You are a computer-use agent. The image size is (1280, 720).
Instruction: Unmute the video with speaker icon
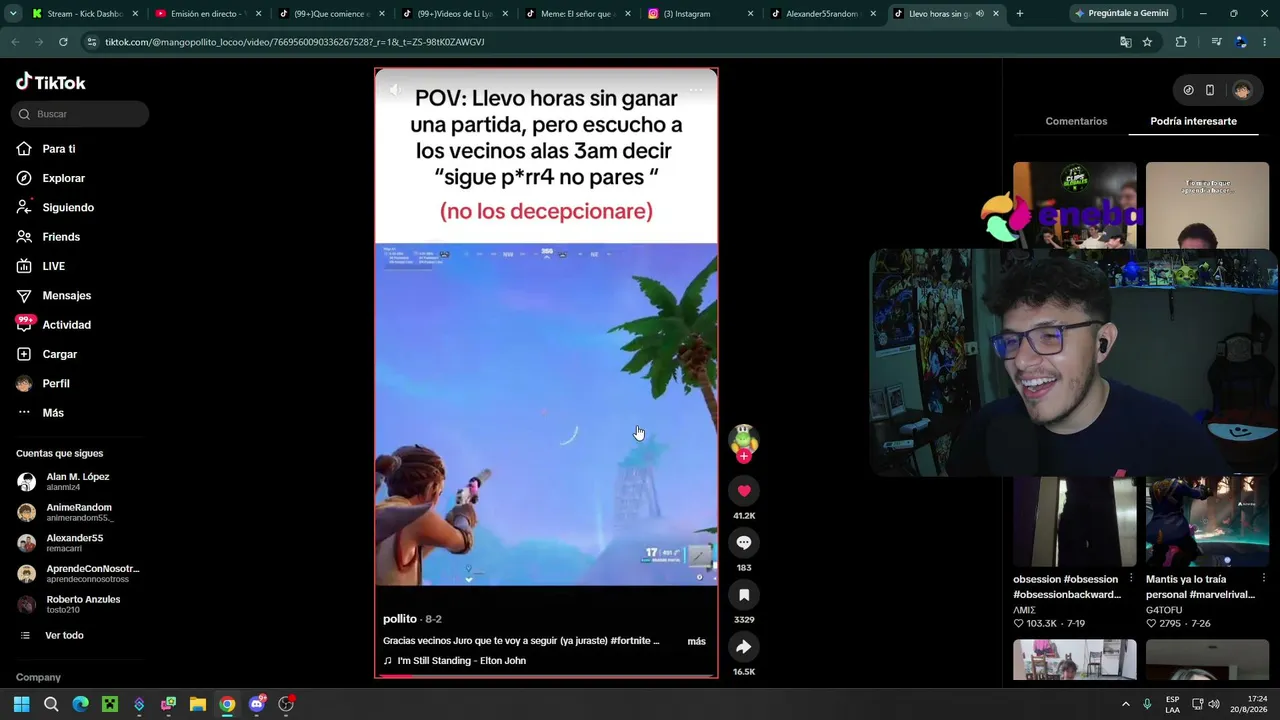(x=396, y=90)
